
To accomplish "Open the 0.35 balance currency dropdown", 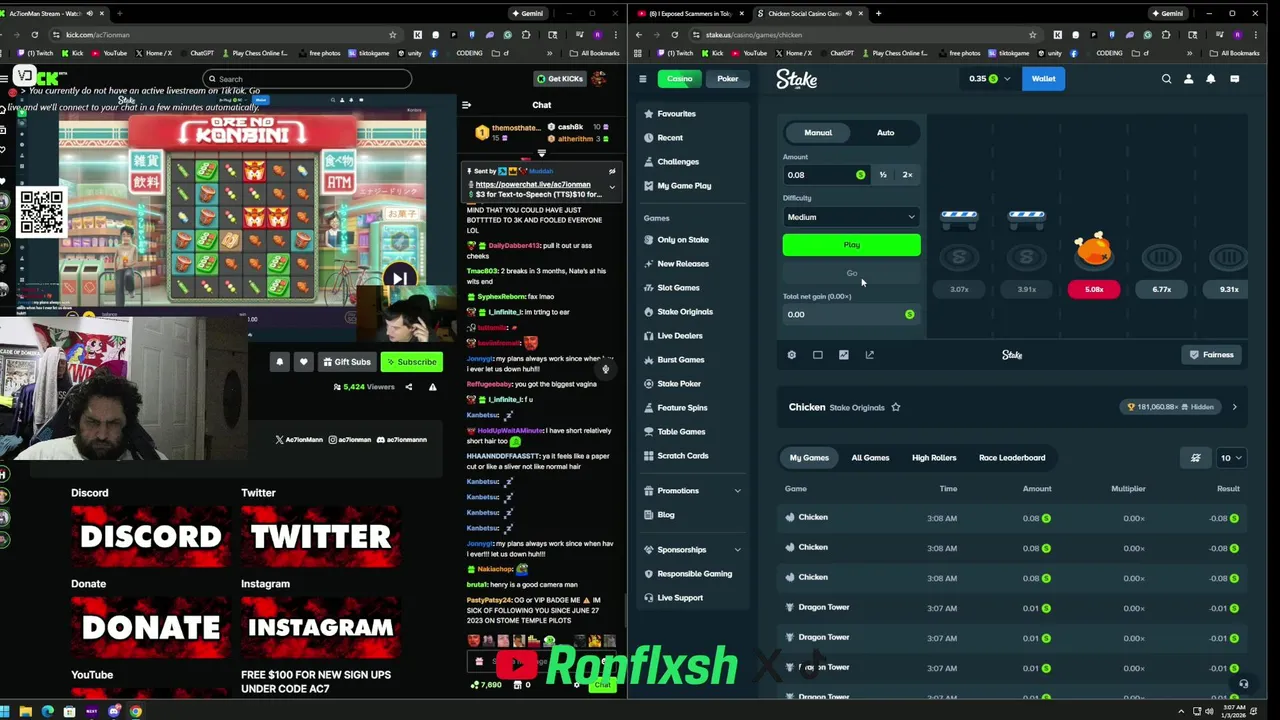I will tap(989, 79).
